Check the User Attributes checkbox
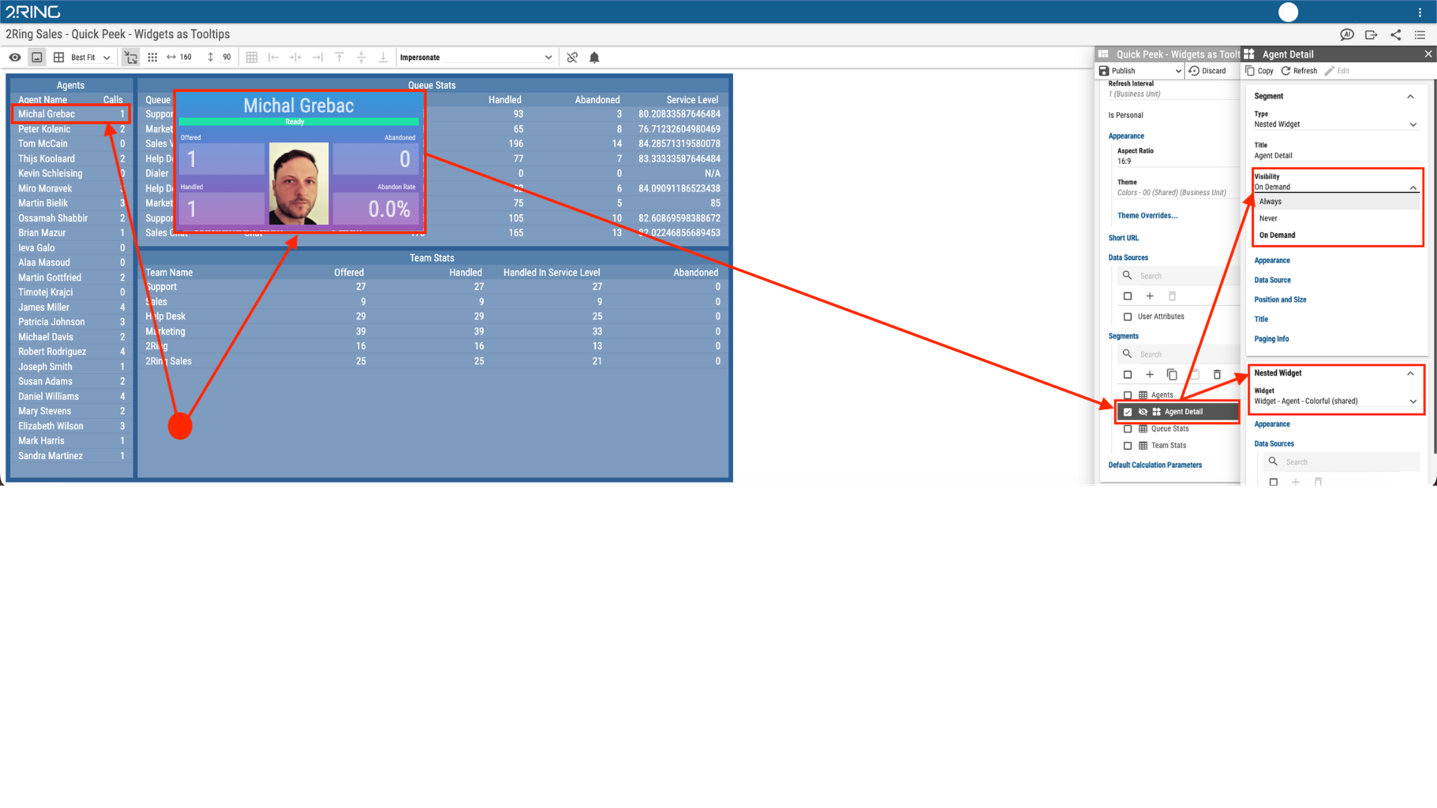Screen dimensions: 1437x808 click(1127, 317)
